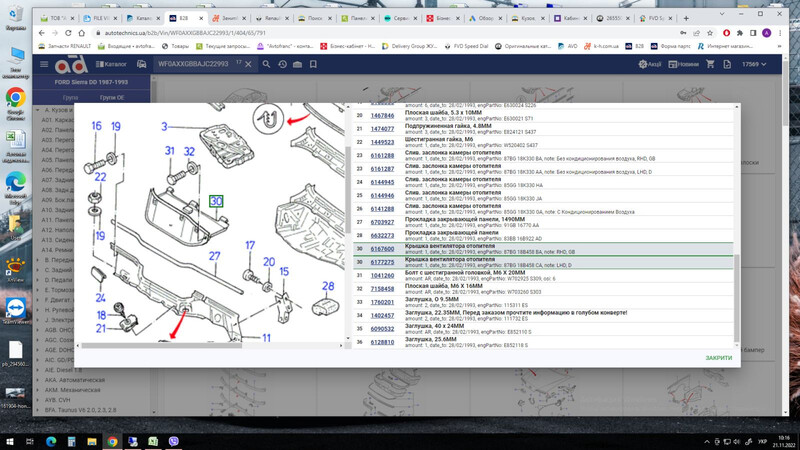Click ЗАКРИТИ to close the dialog

[x=718, y=358]
